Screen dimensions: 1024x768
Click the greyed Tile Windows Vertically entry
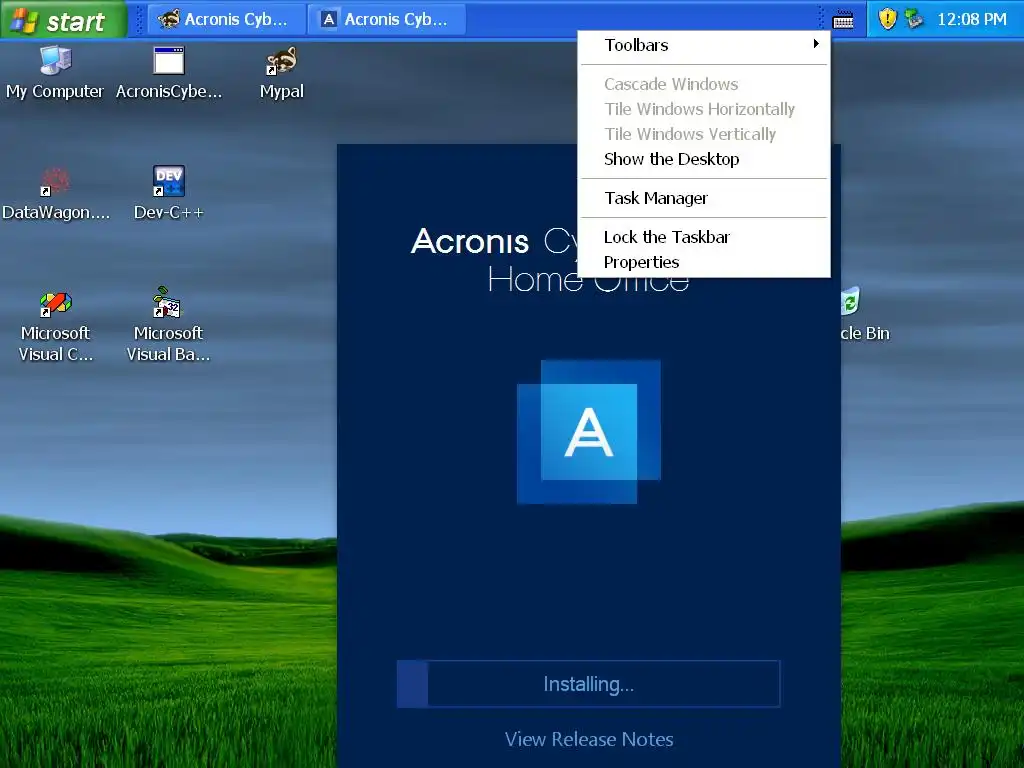(x=704, y=134)
